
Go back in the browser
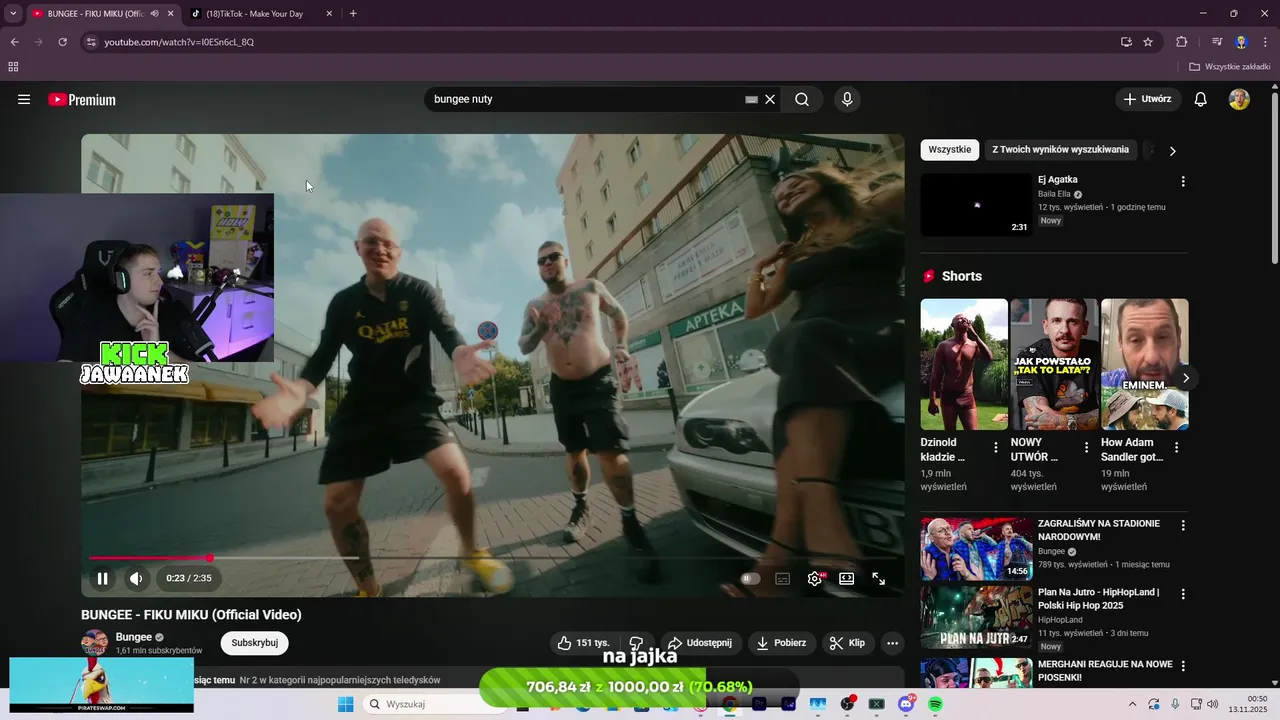point(14,42)
